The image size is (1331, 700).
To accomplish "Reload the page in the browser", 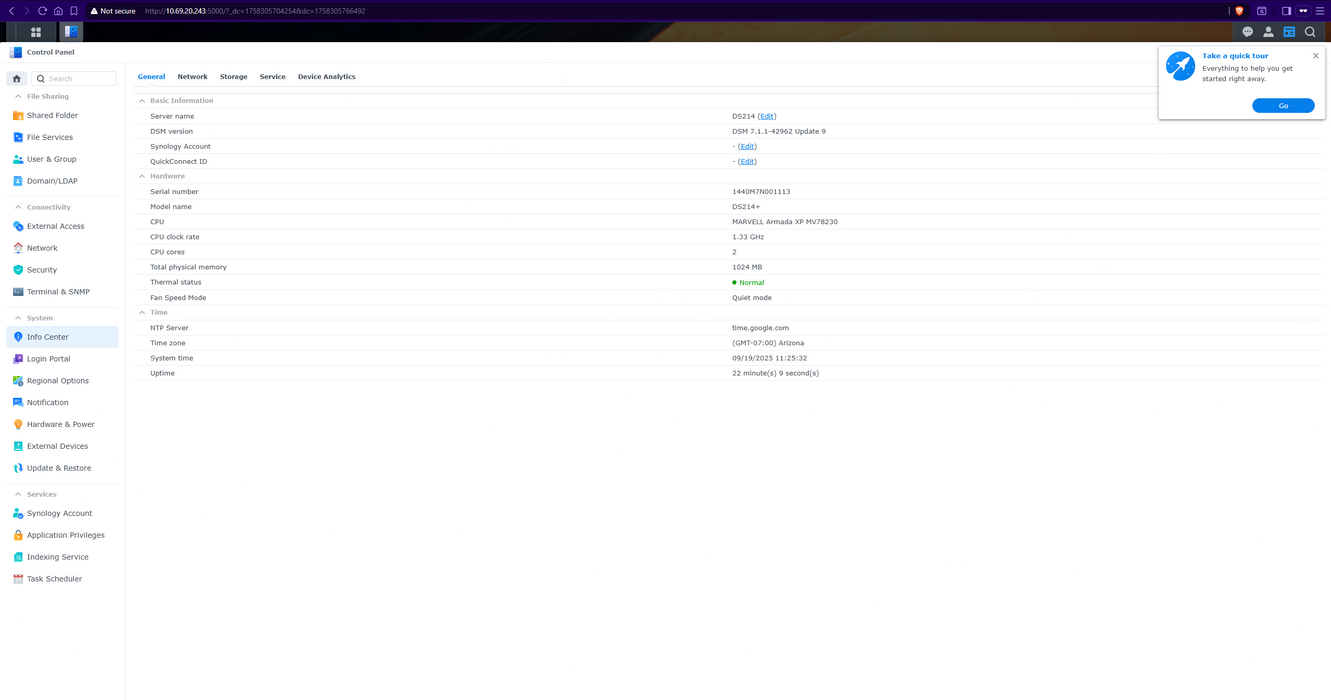I will click(42, 11).
